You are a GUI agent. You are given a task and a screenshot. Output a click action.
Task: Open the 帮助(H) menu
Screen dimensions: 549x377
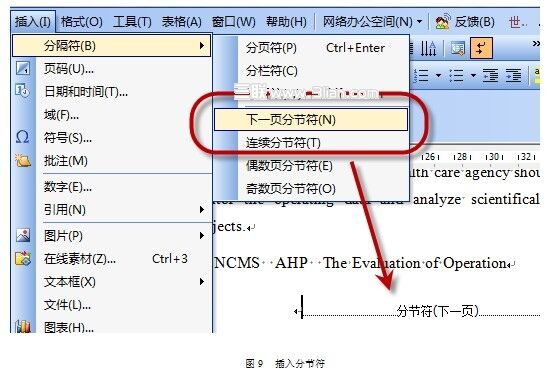click(286, 22)
